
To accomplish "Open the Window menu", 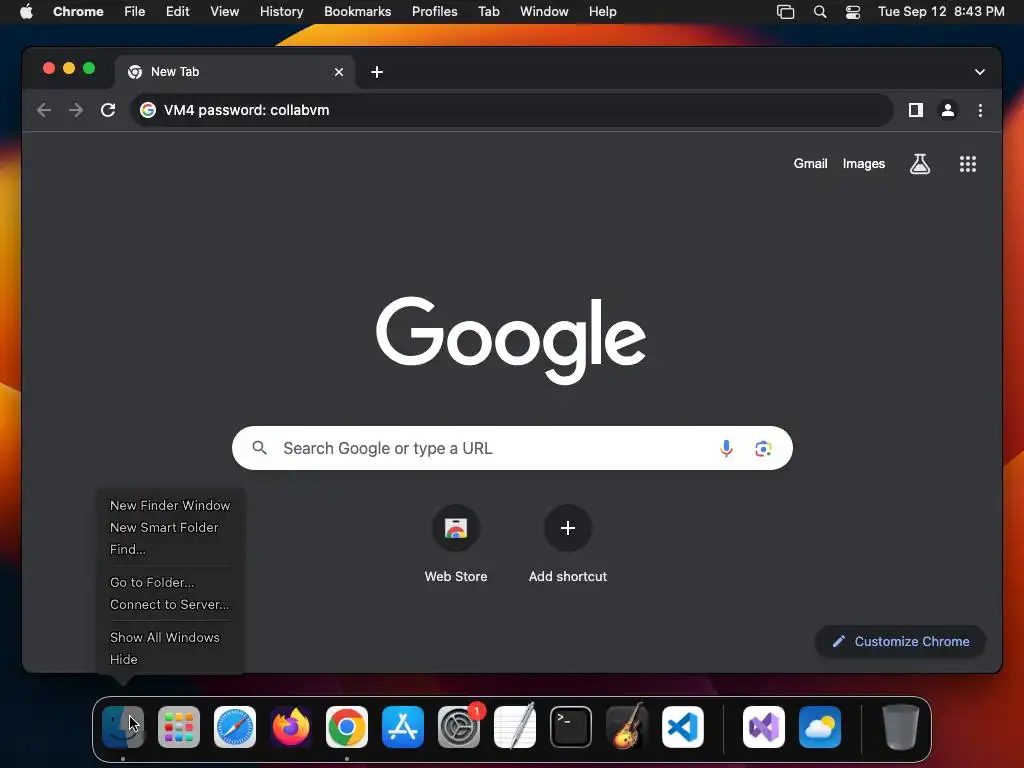I will (544, 12).
